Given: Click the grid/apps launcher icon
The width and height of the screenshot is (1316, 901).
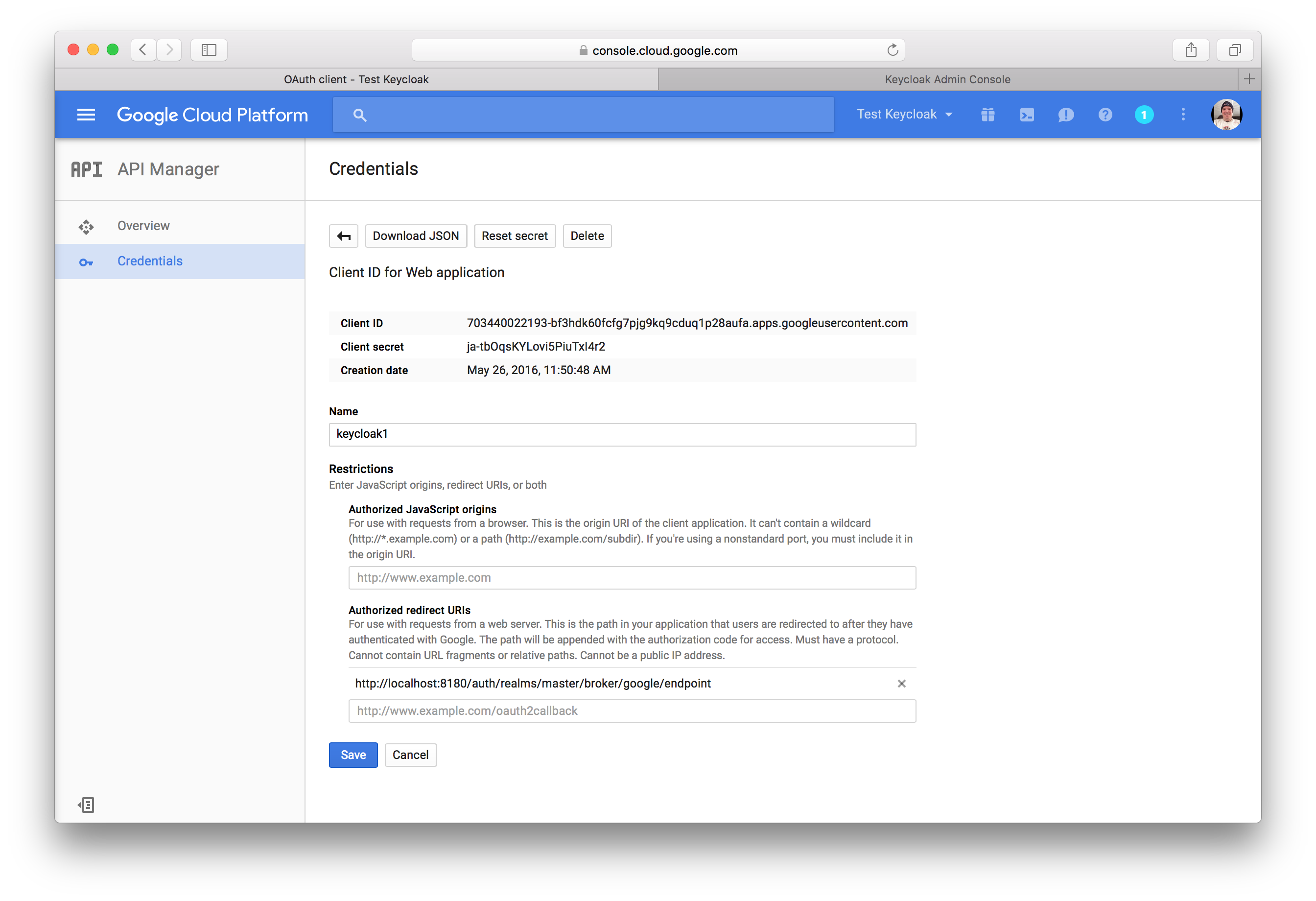Looking at the screenshot, I should pos(987,114).
